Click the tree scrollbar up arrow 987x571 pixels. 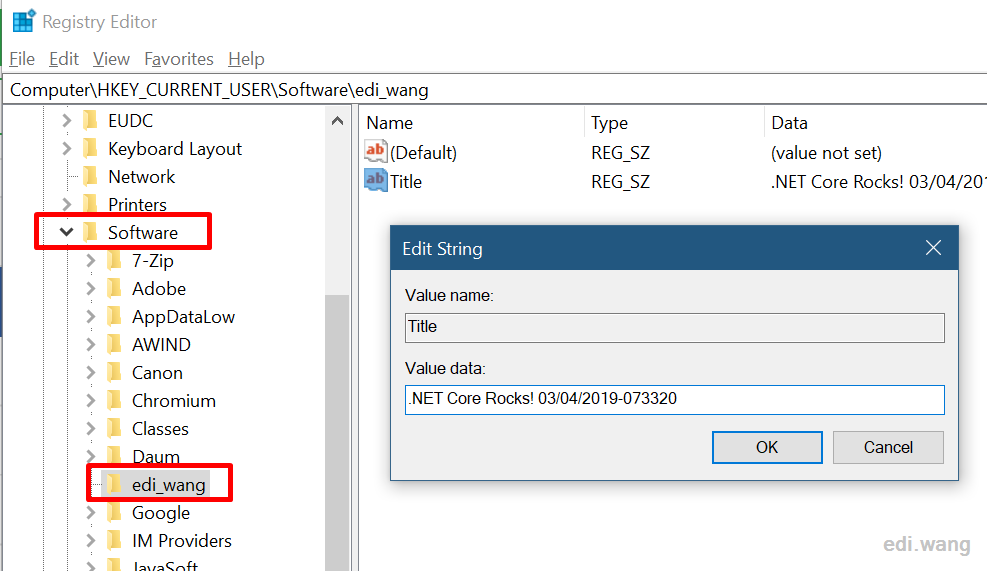(337, 120)
